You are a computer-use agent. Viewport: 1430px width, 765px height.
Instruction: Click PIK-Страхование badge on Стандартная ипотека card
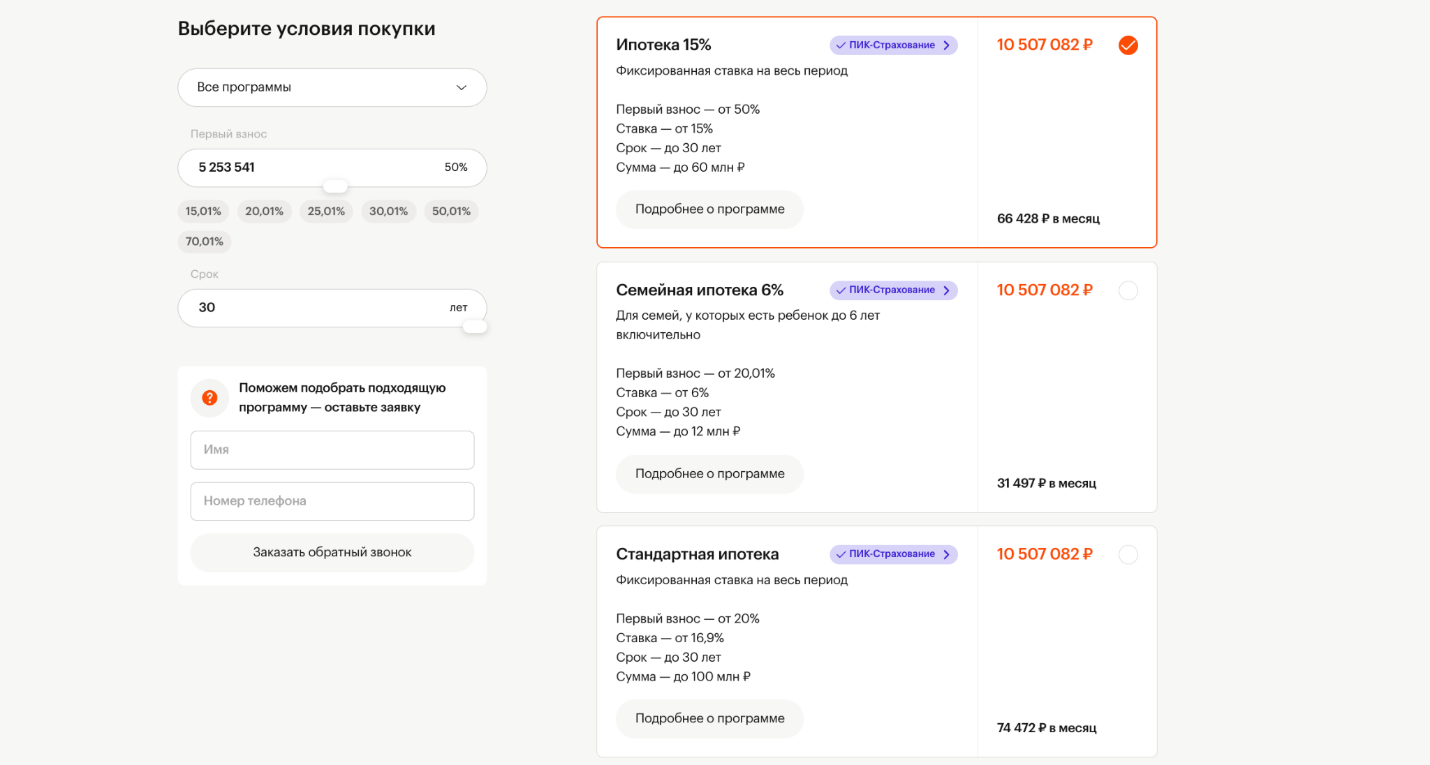[x=893, y=554]
